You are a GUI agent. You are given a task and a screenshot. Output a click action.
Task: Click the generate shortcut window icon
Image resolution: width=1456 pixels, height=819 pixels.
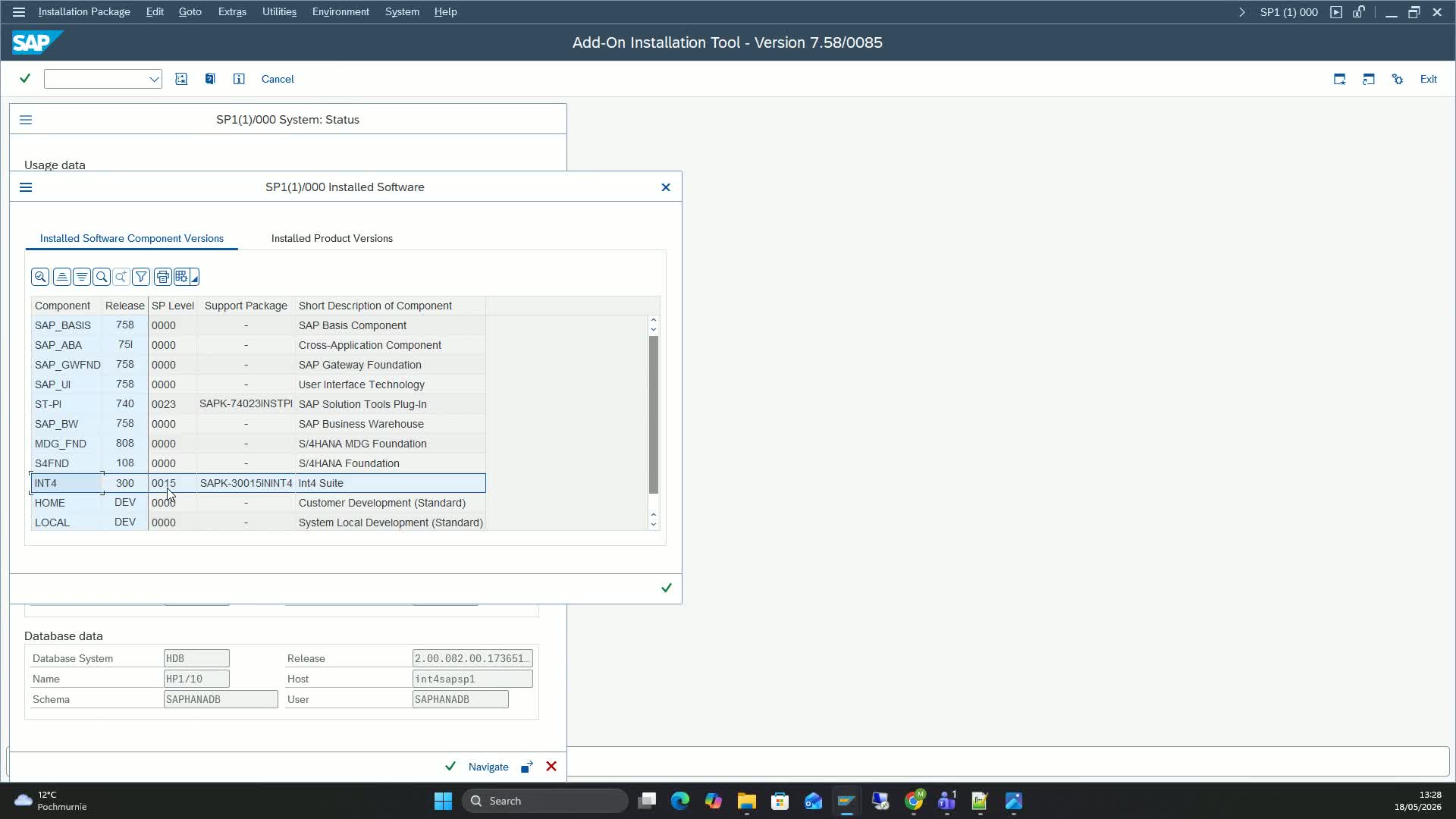(x=1369, y=79)
